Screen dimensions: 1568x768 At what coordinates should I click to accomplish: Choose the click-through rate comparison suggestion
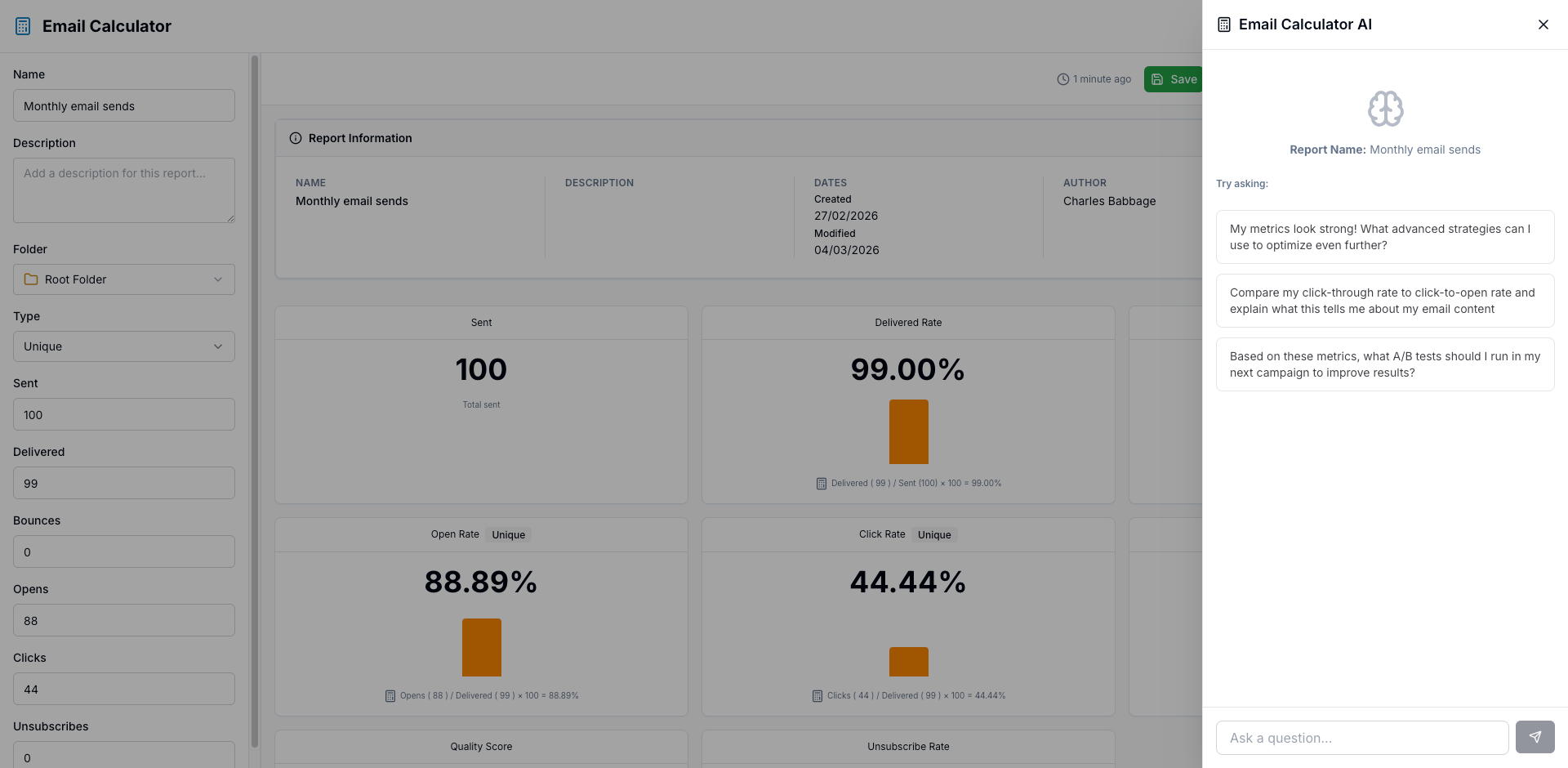(x=1384, y=301)
